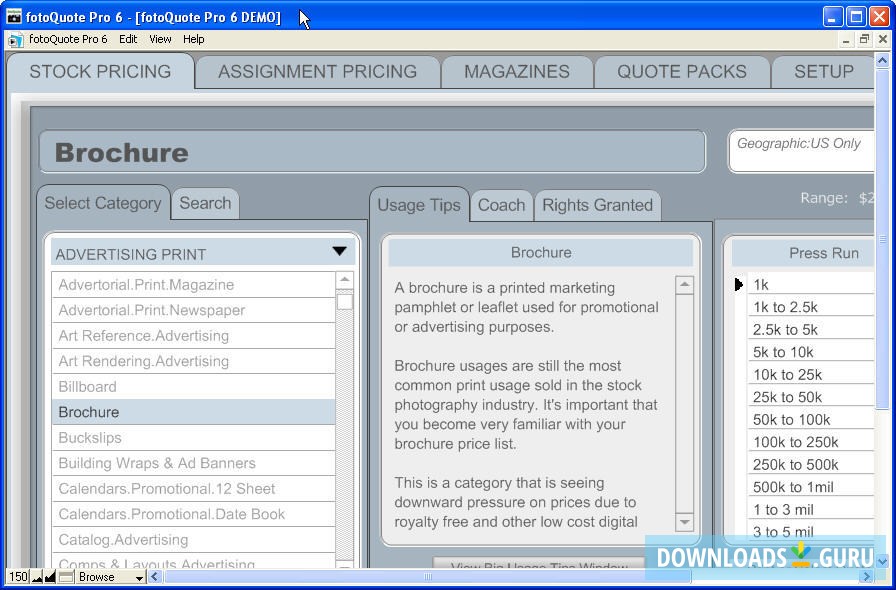
Task: Select the Billboard category
Action: [x=193, y=387]
